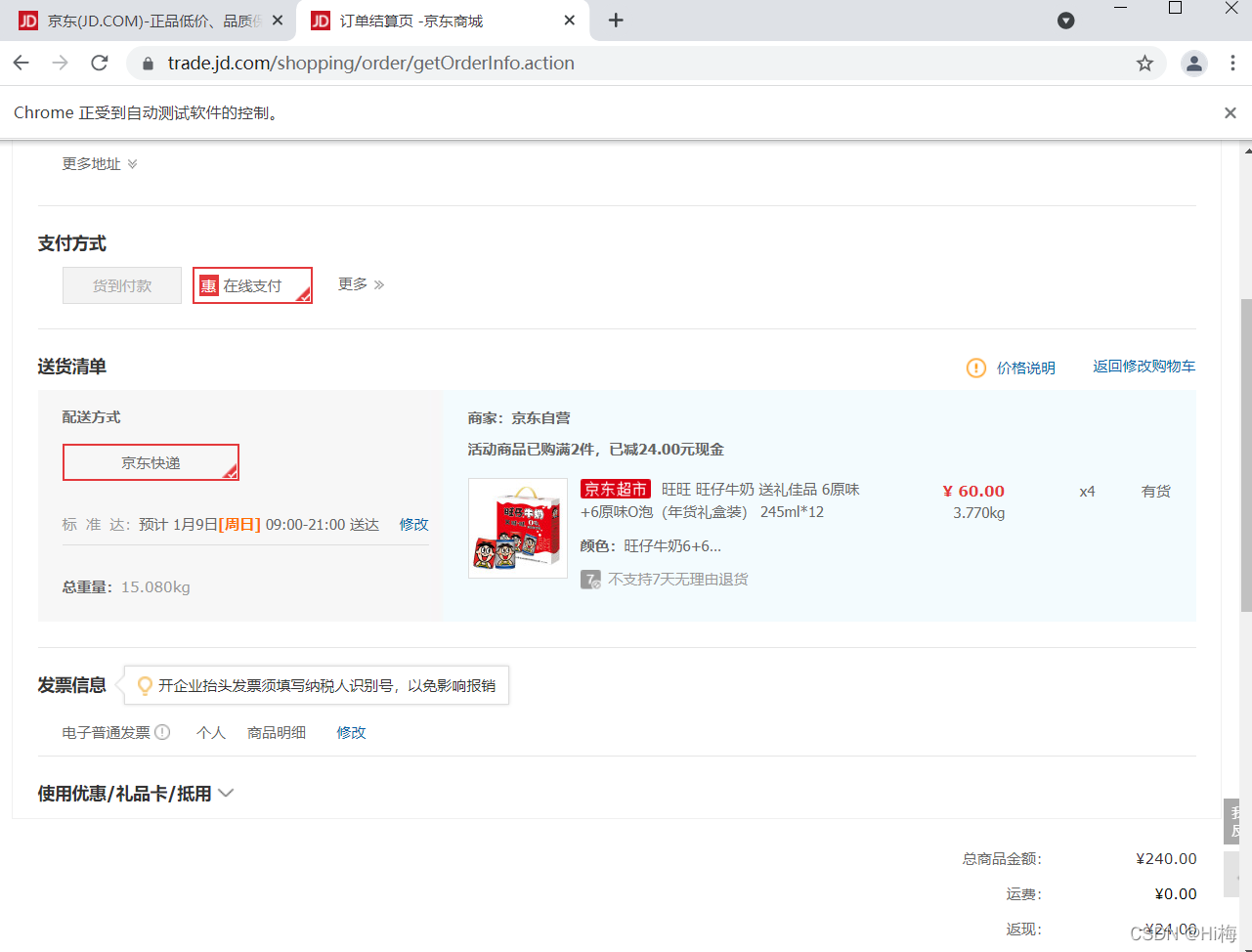1252x952 pixels.
Task: Open the Chrome profile avatar
Action: click(x=1194, y=64)
